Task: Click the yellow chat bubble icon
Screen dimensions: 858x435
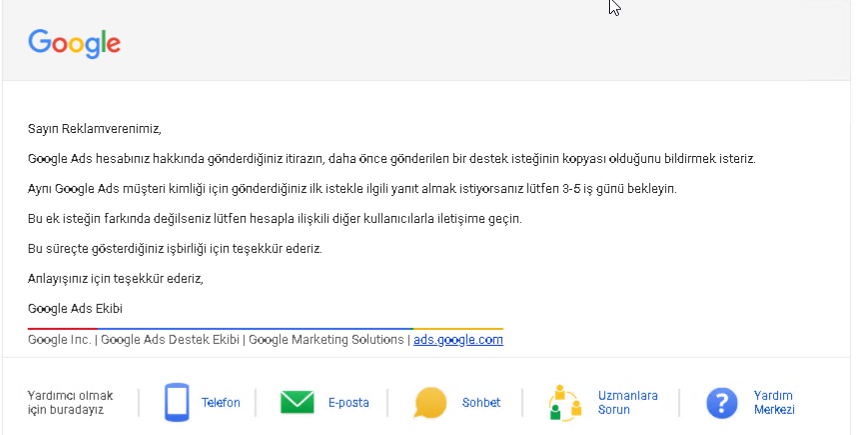Action: click(430, 403)
